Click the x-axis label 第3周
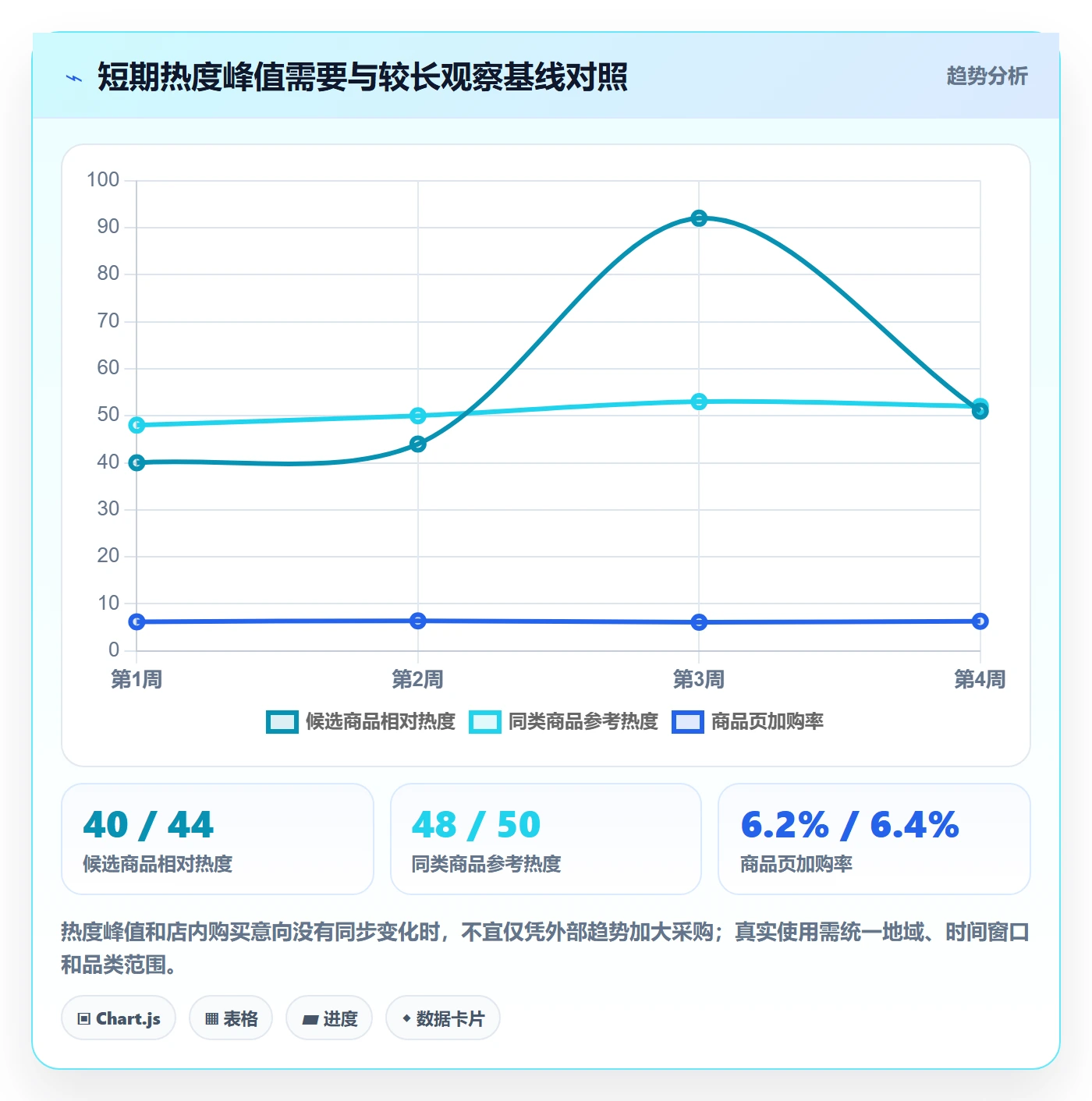The height and width of the screenshot is (1101, 1092). (699, 679)
